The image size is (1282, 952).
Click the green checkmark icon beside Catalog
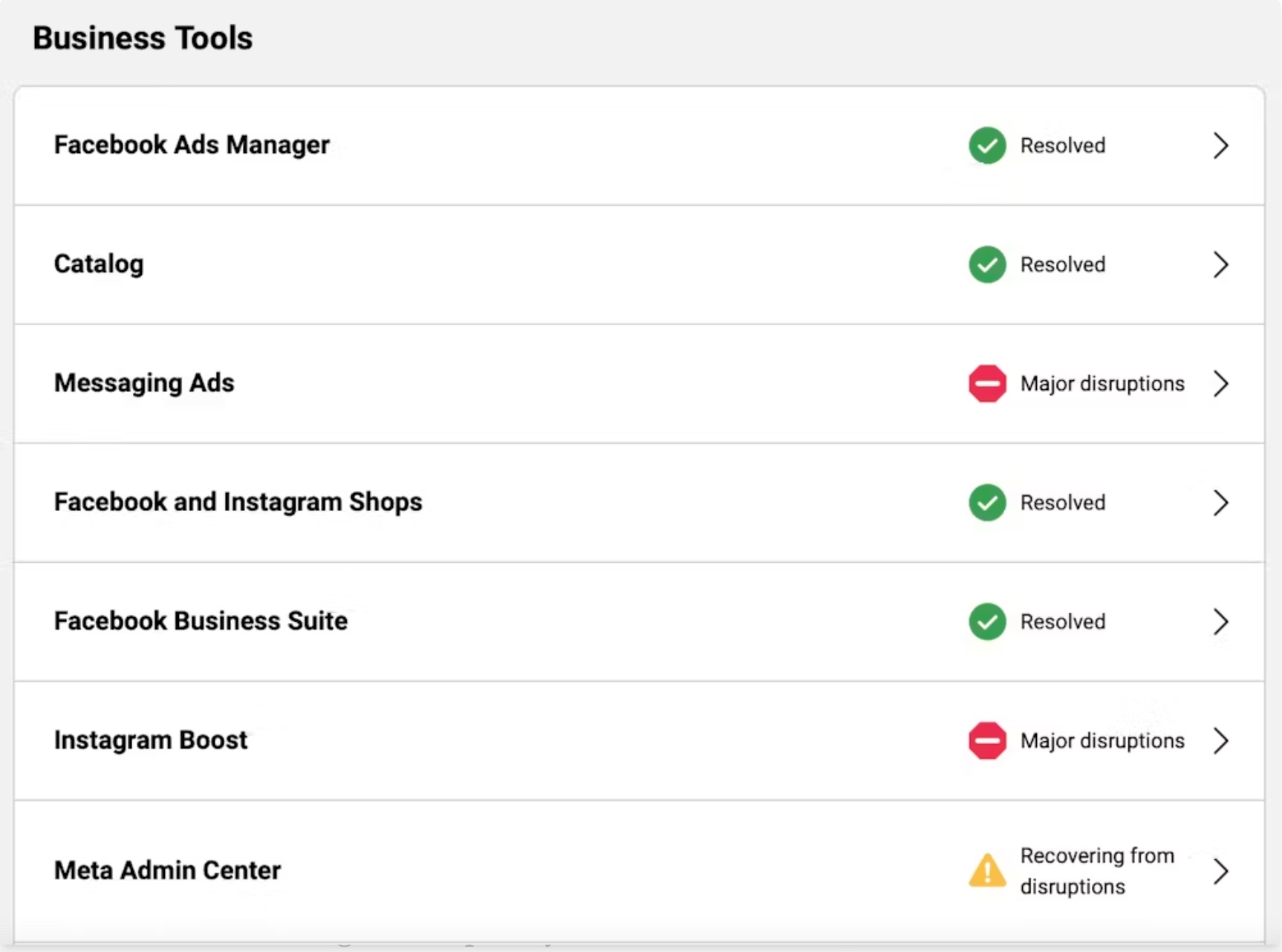tap(987, 264)
